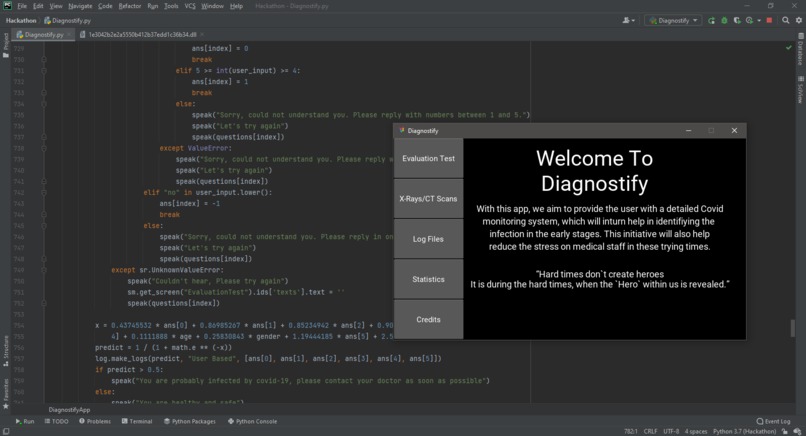
Task: Click the DiagnostifyApp breadcrumb below editor
Action: pos(69,410)
